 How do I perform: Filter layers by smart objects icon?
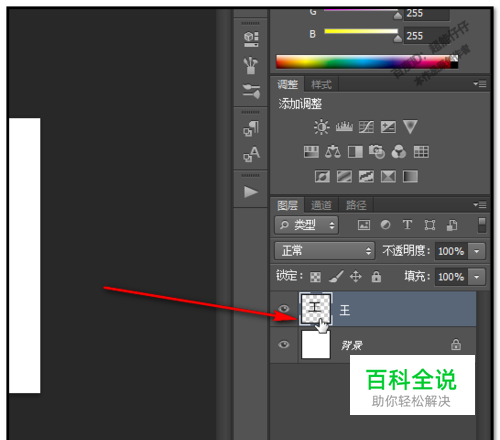tap(452, 225)
